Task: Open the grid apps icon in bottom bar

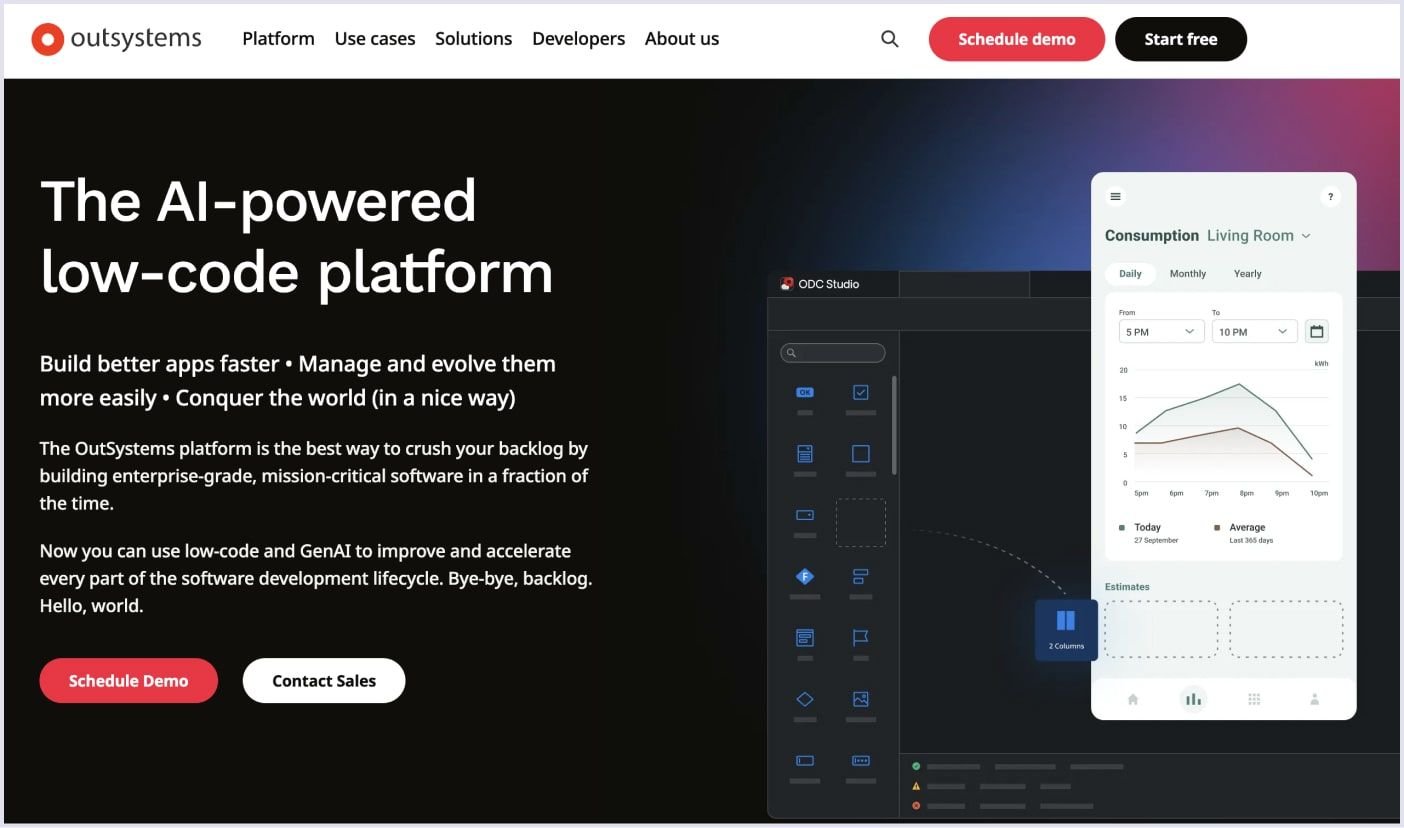Action: coord(1254,699)
